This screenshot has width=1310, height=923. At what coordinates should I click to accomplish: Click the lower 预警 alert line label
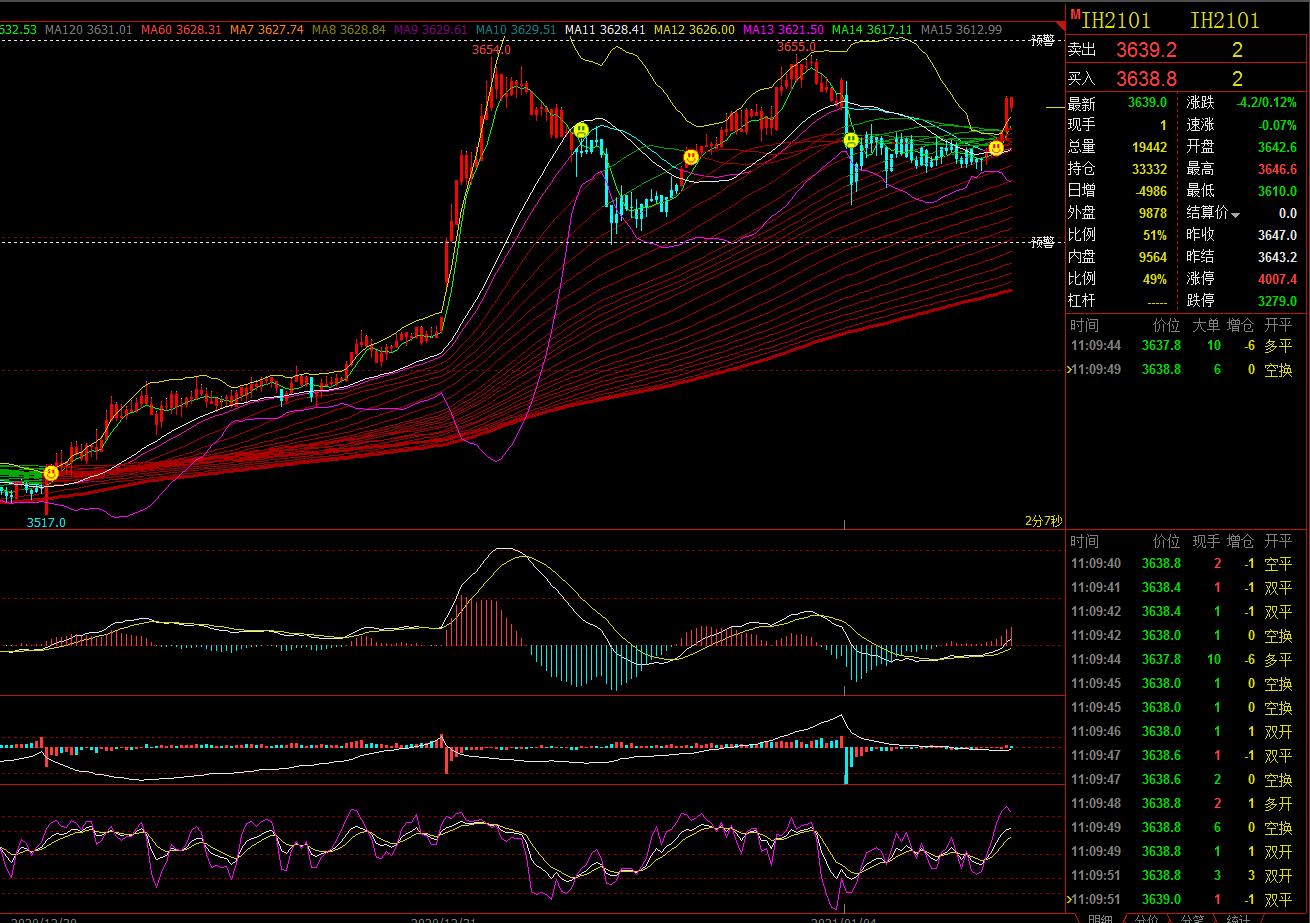(1043, 242)
